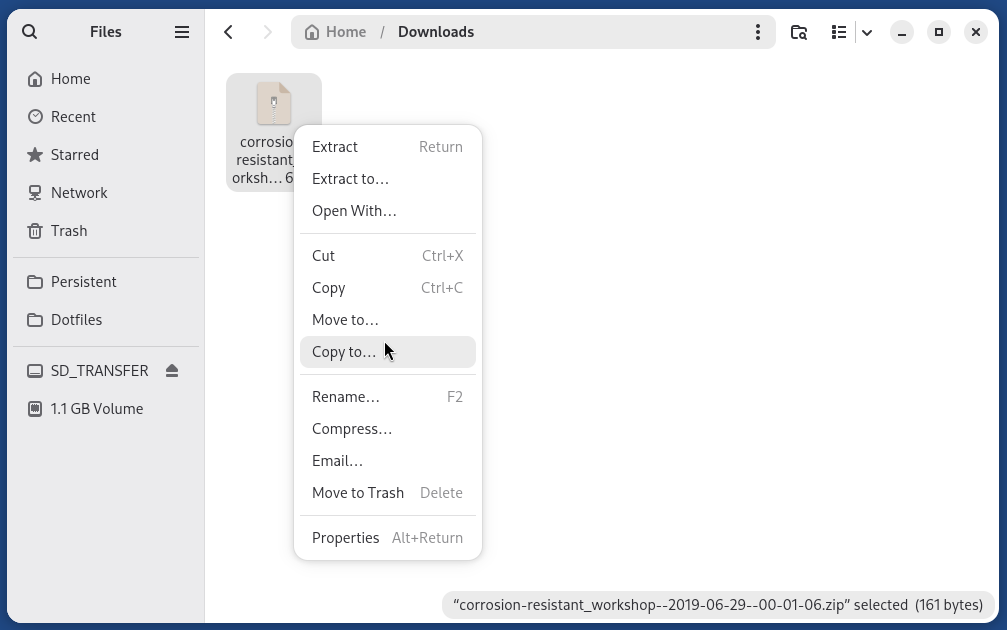This screenshot has height=630, width=1007.
Task: Open the search-this-location icon in the toolbar
Action: 798,32
